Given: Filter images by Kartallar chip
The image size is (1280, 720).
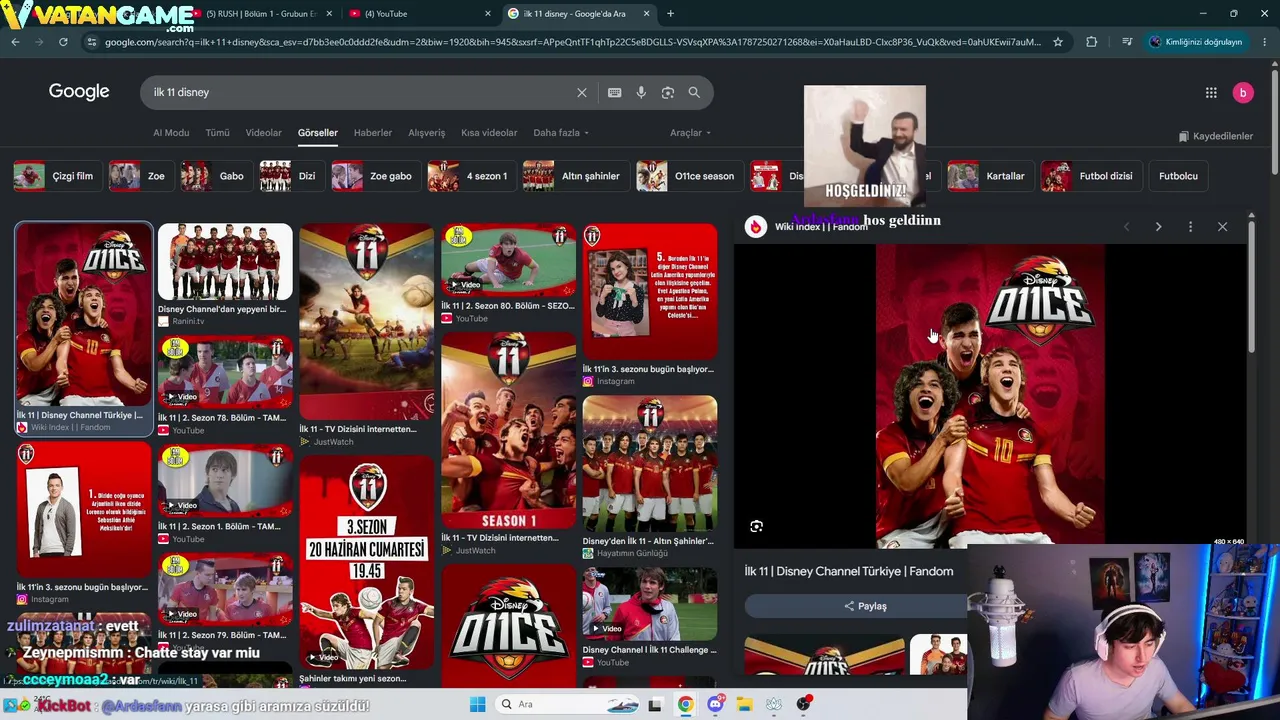Looking at the screenshot, I should tap(990, 176).
